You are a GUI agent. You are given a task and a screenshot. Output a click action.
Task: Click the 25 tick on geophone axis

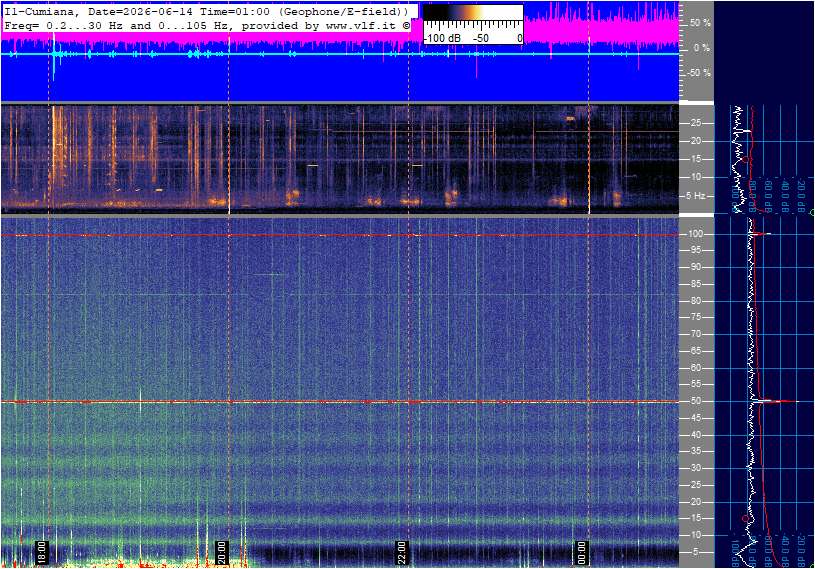(695, 123)
